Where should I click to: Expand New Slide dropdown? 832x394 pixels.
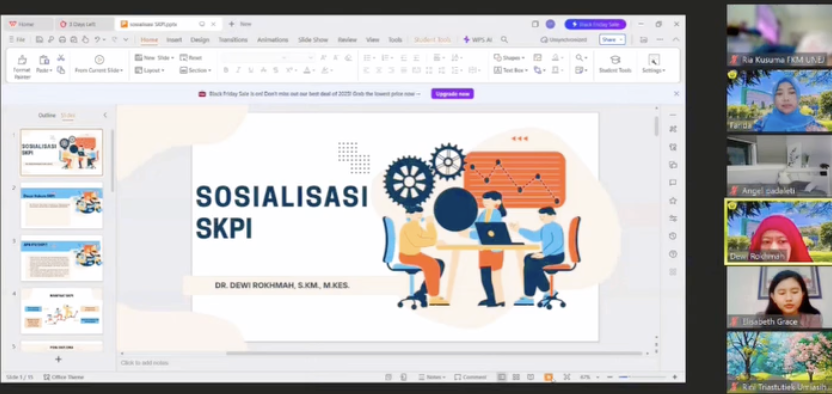pos(171,58)
